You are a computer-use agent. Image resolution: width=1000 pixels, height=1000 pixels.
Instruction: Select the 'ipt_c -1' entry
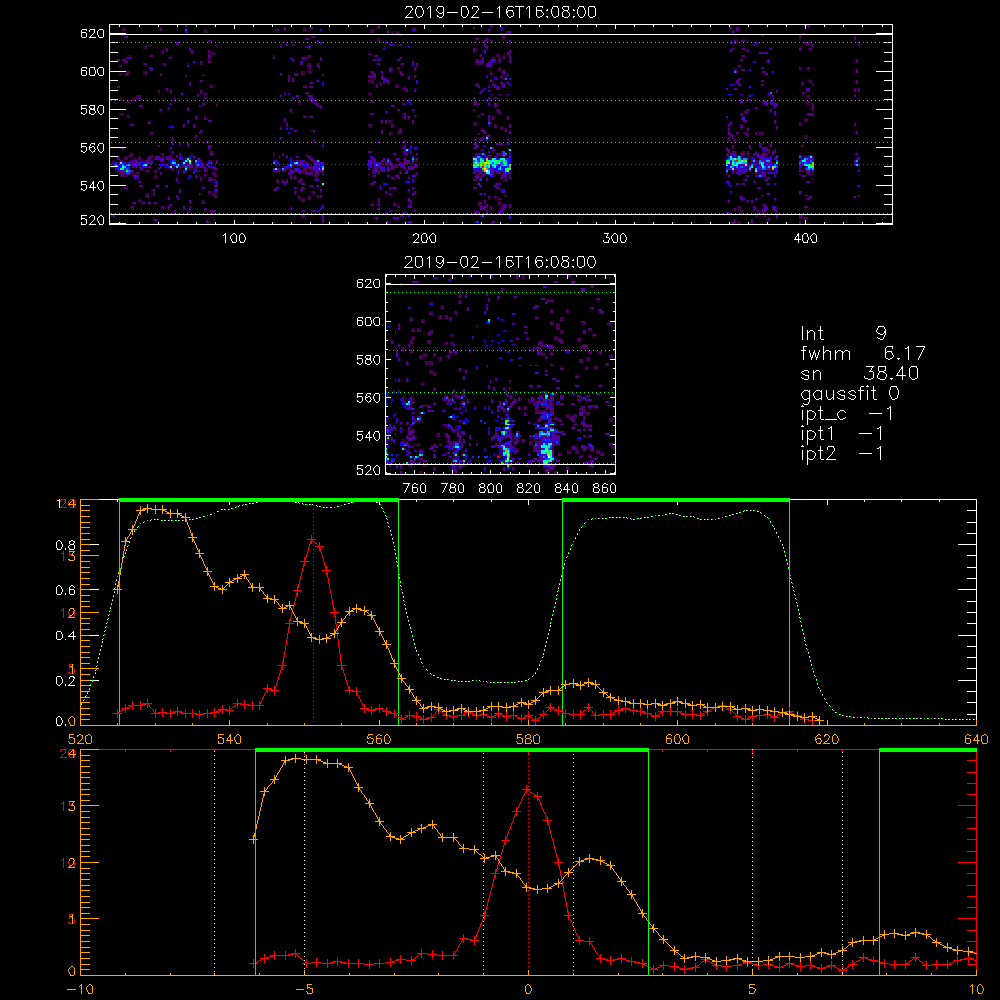point(847,414)
